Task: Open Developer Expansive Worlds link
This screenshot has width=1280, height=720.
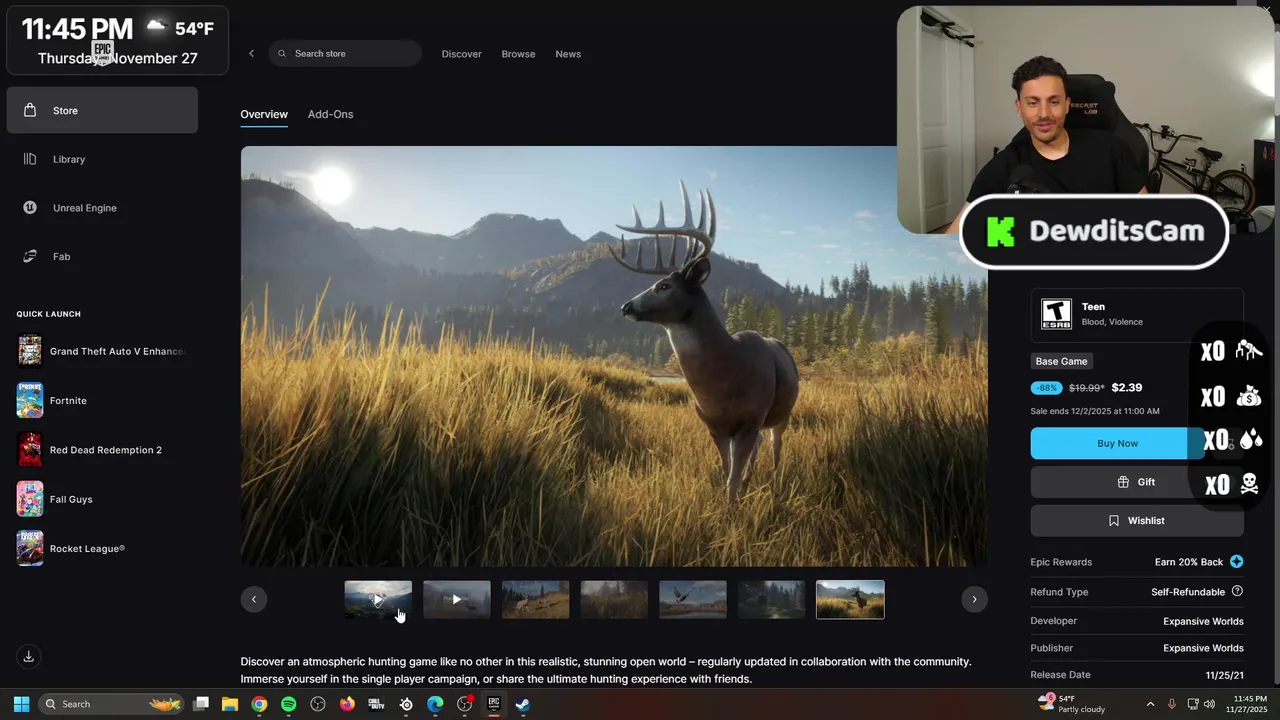Action: 1203,621
